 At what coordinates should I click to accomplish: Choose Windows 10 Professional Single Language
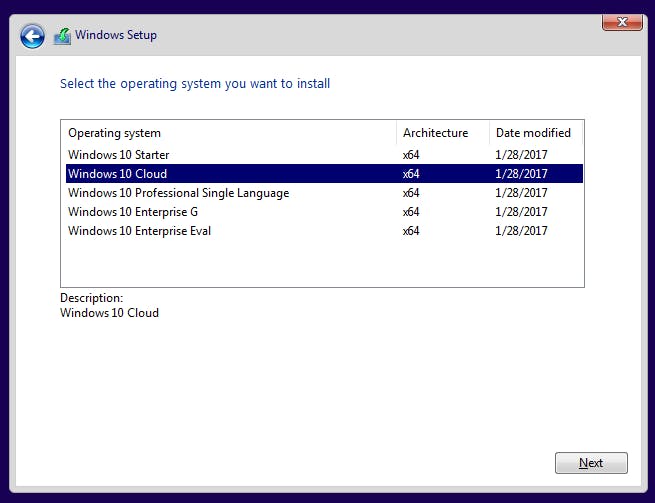click(x=324, y=193)
